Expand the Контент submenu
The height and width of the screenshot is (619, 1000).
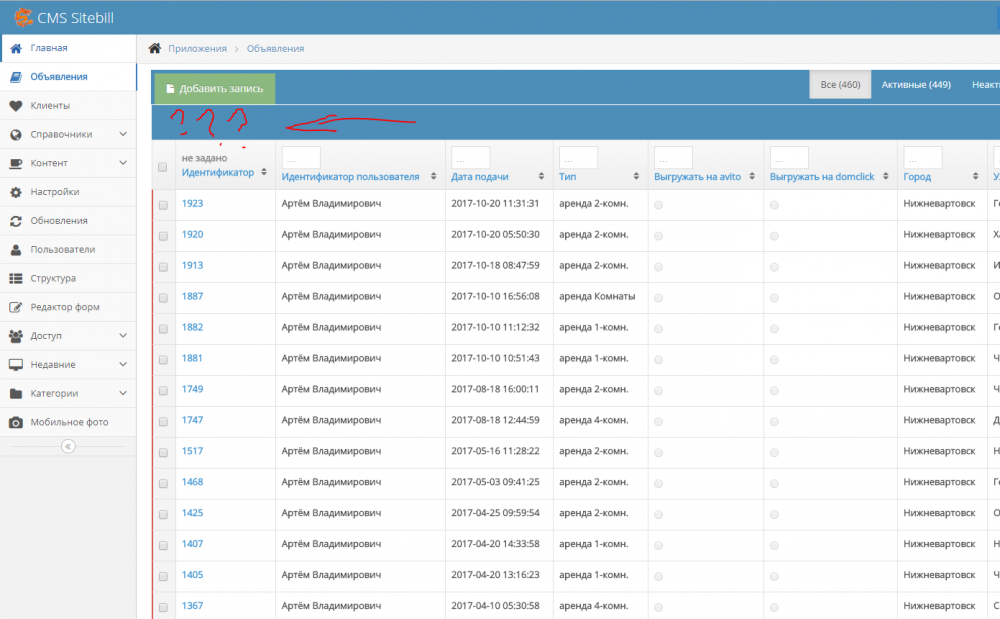click(x=123, y=163)
